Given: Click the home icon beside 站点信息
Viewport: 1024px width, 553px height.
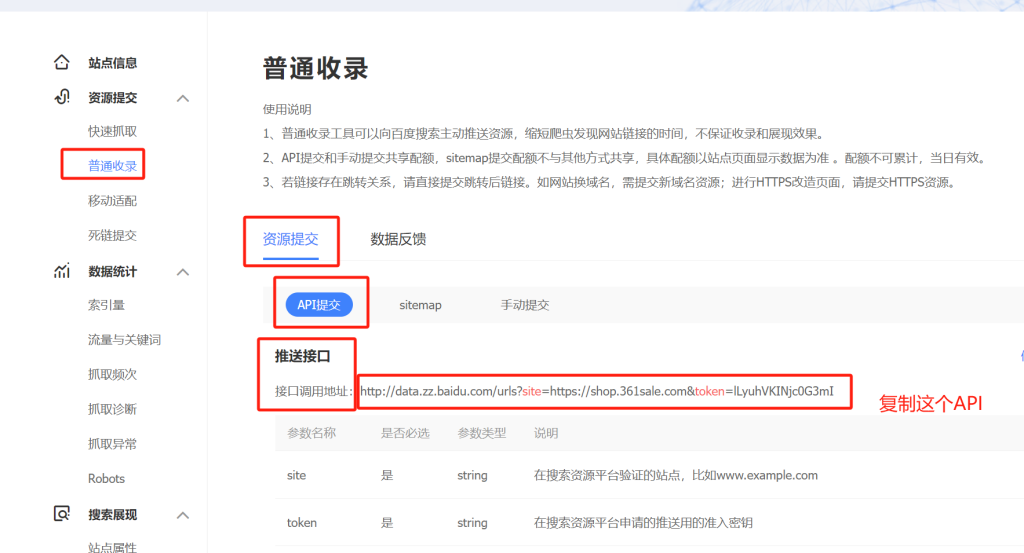Looking at the screenshot, I should coord(61,62).
